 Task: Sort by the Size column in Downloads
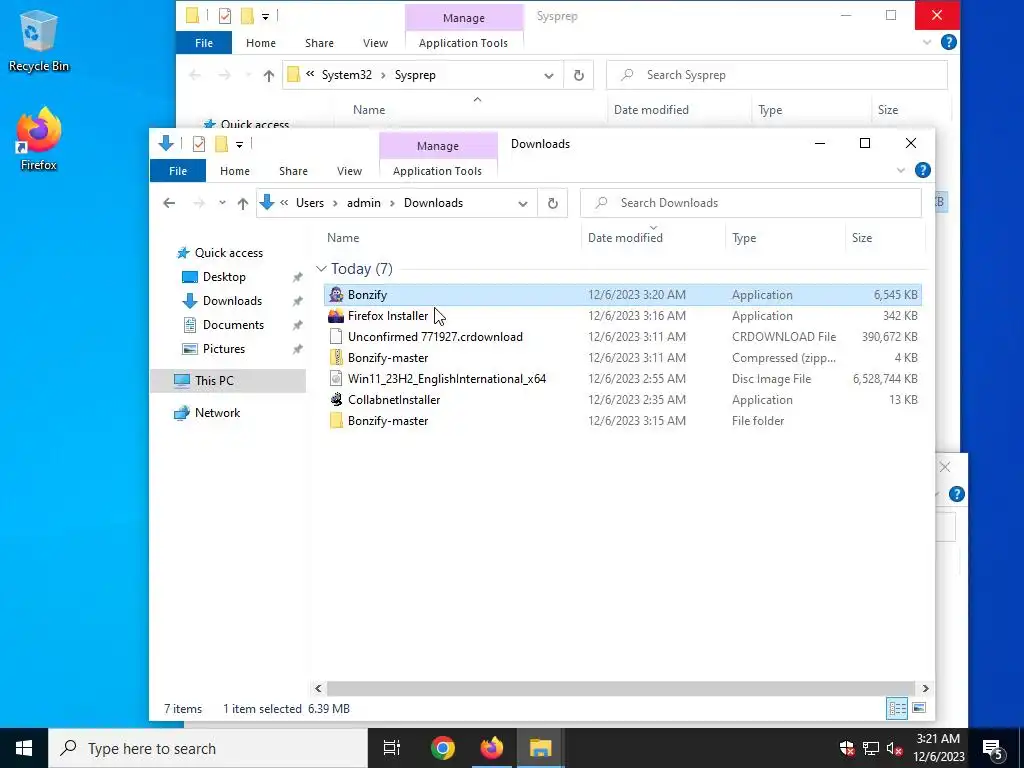pyautogui.click(x=861, y=238)
